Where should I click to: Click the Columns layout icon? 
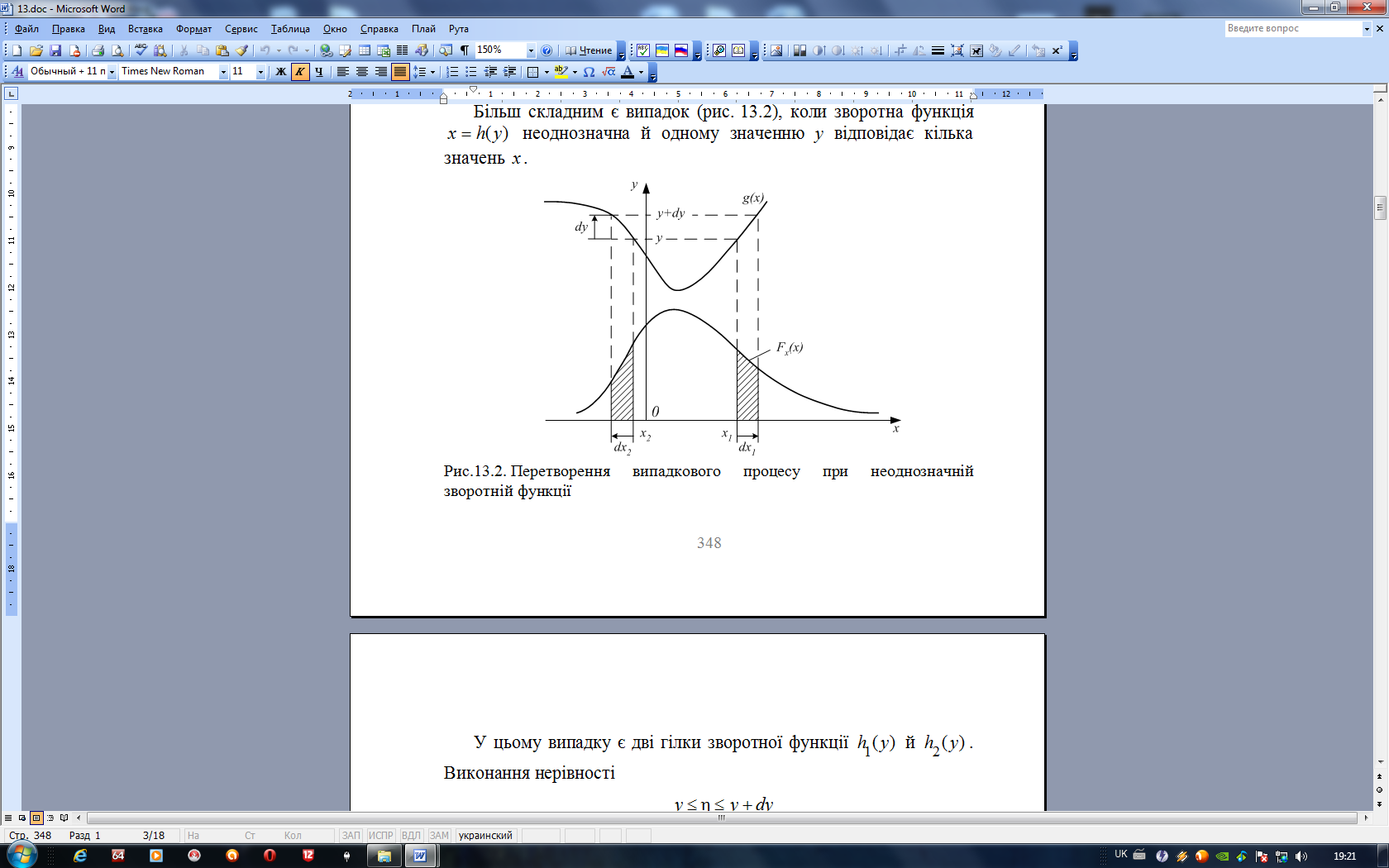click(x=402, y=50)
